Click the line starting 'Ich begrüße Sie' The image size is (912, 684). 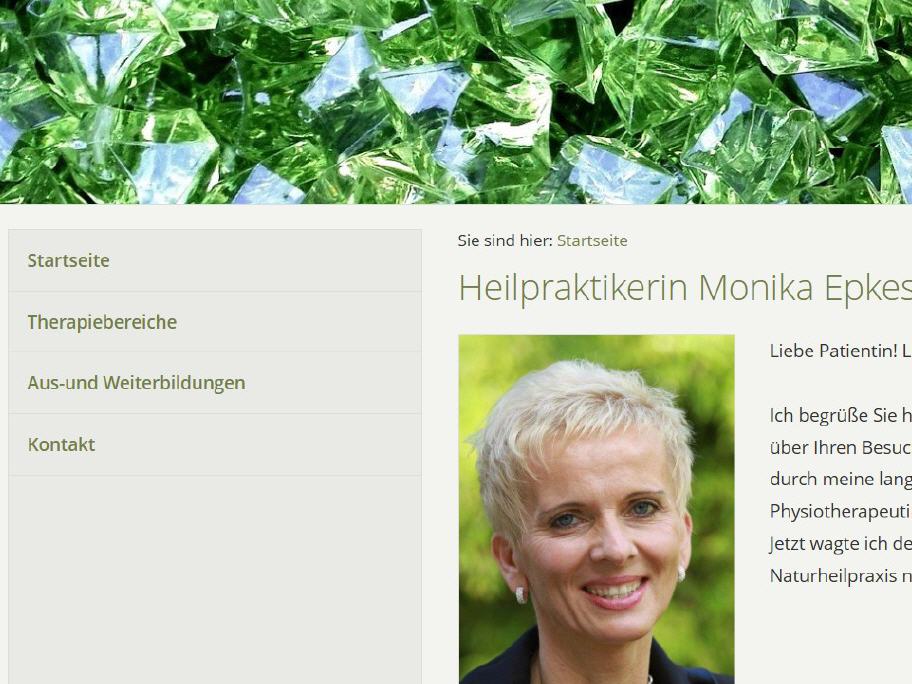click(840, 415)
